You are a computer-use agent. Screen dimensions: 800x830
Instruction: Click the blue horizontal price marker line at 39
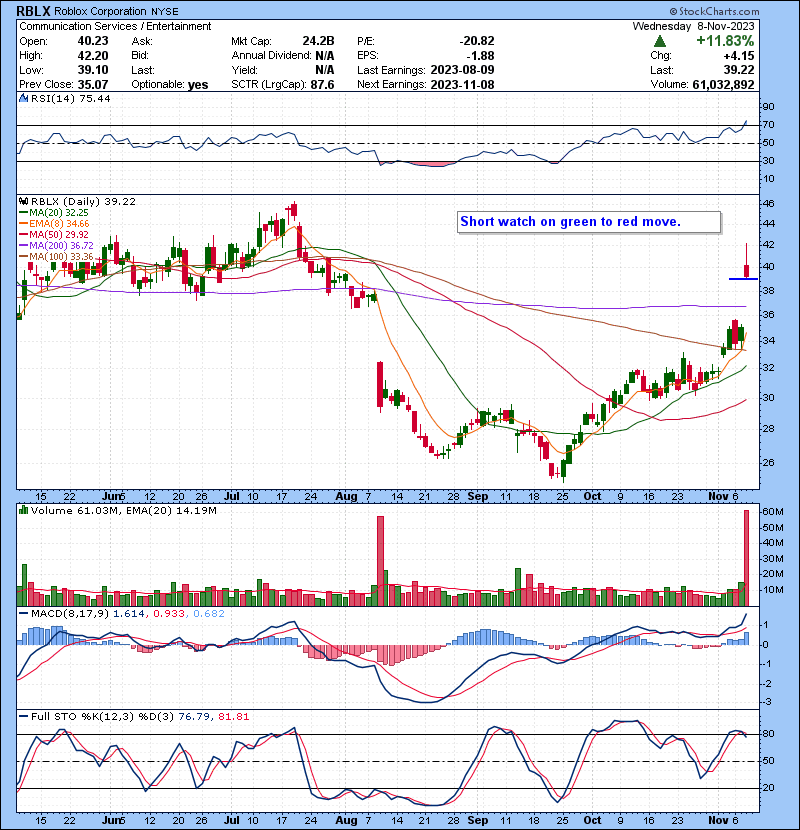pyautogui.click(x=743, y=279)
